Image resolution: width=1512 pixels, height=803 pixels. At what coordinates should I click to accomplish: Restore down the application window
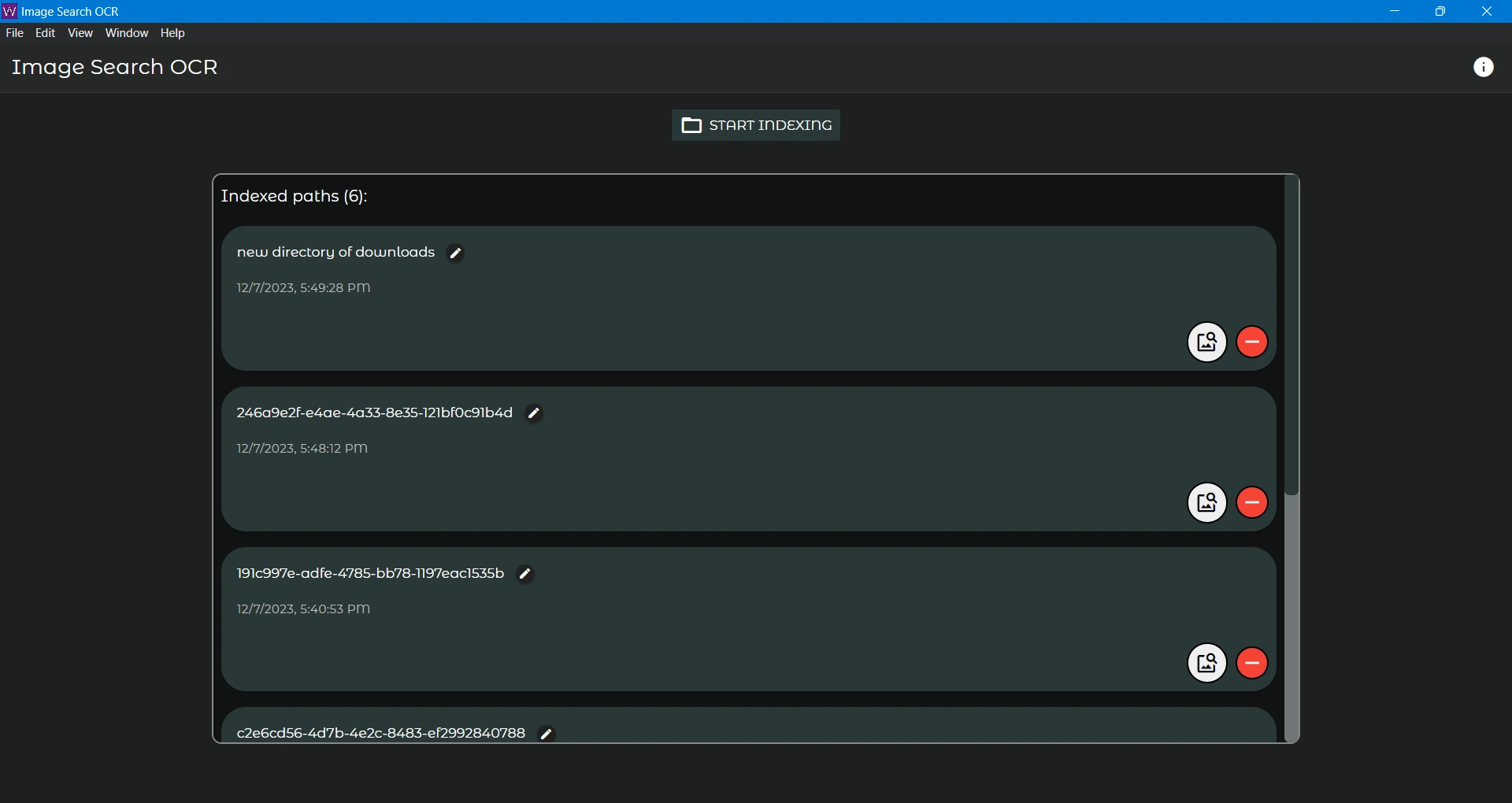(x=1440, y=12)
